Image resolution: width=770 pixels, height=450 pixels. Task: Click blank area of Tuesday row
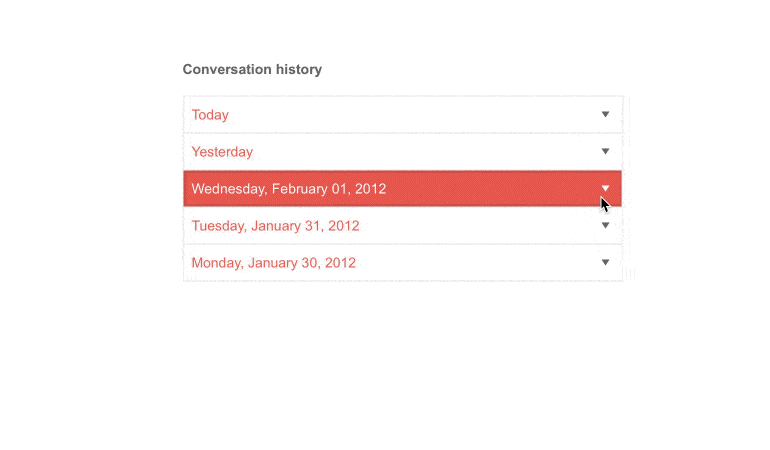click(x=470, y=226)
